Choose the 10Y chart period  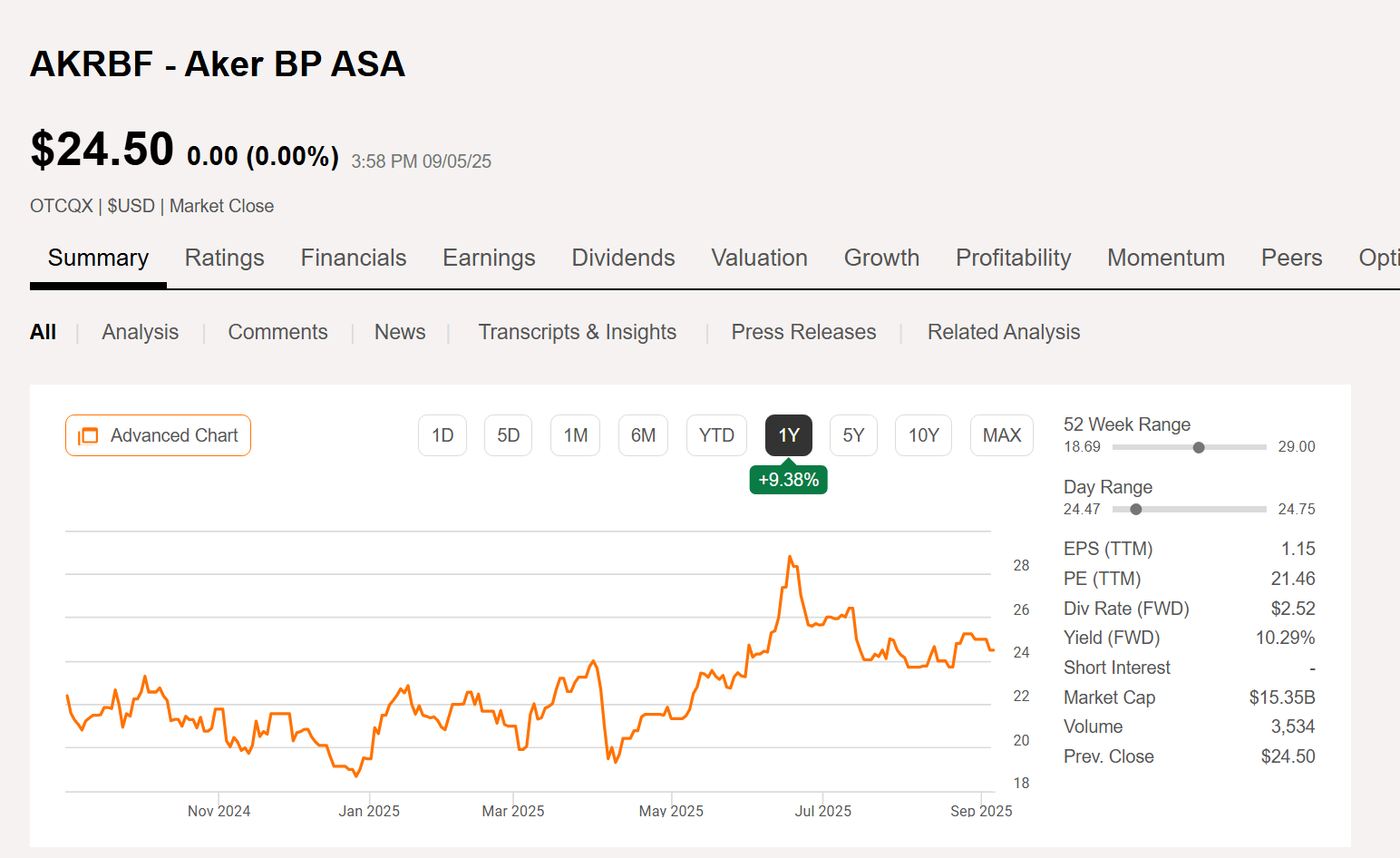[923, 435]
